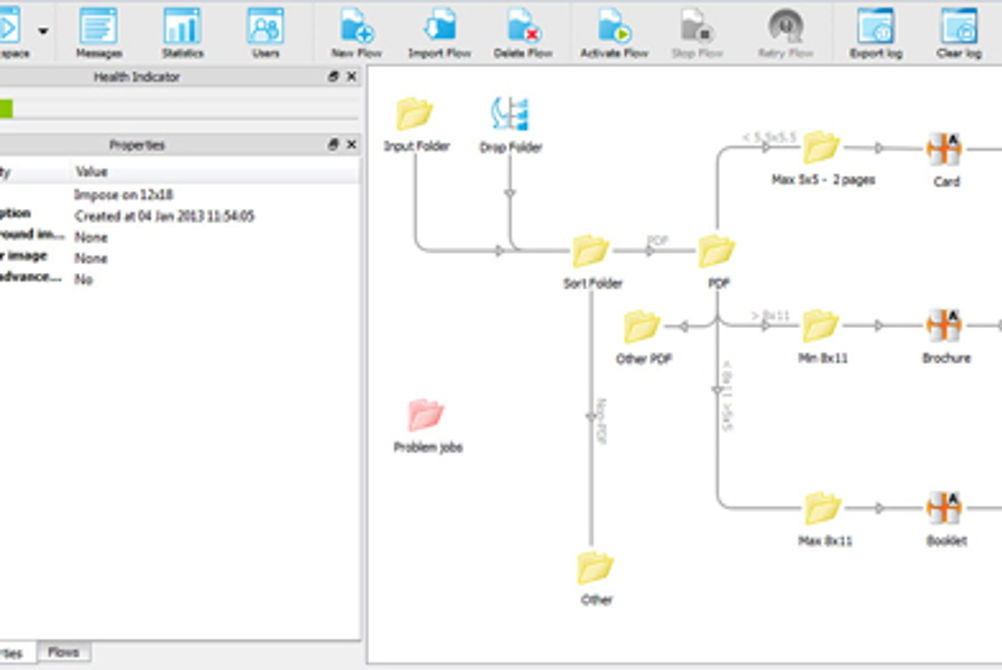Select the 'Impose on 12x18' value
The width and height of the screenshot is (1002, 670).
click(x=123, y=194)
